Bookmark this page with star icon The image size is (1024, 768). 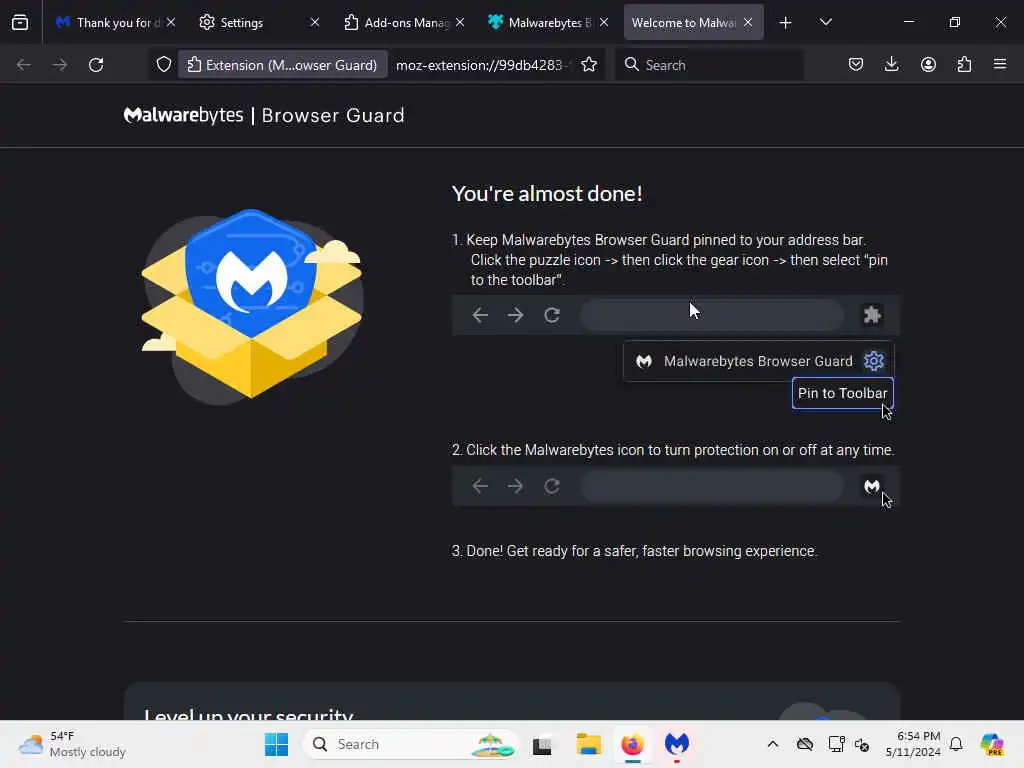point(589,65)
